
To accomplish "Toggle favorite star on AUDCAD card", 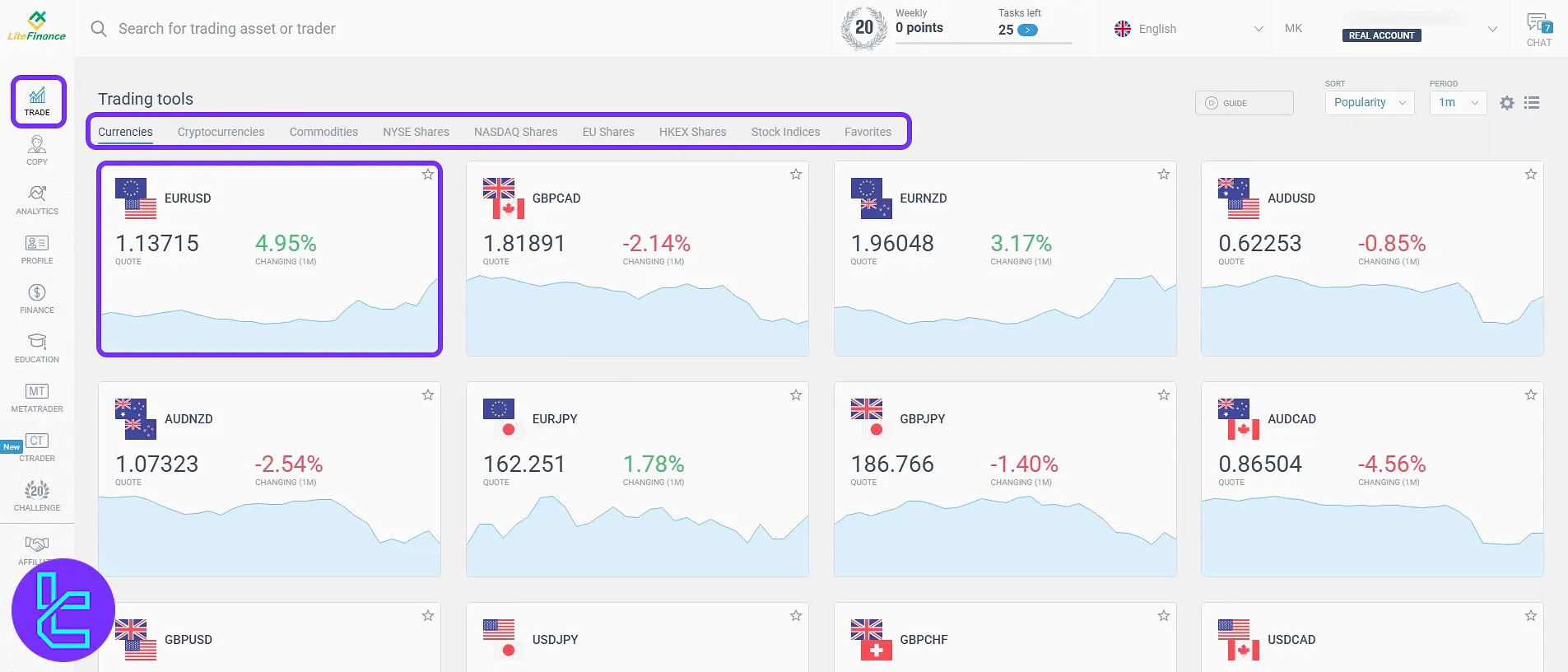I will point(1531,395).
